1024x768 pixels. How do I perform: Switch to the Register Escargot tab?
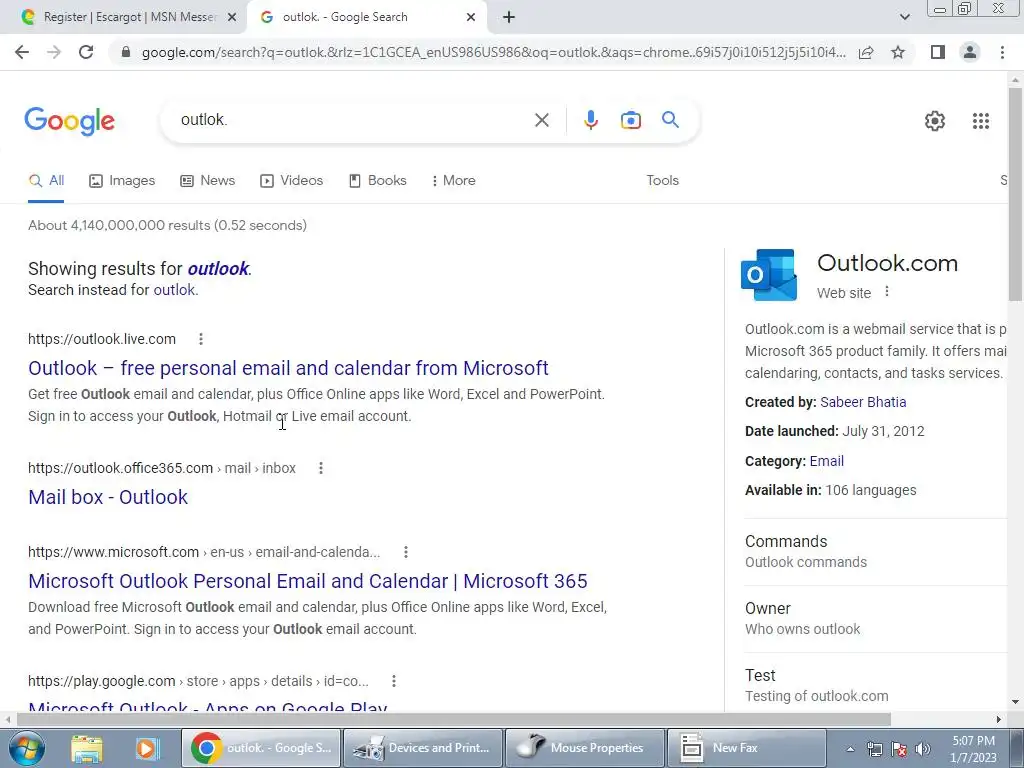(122, 17)
